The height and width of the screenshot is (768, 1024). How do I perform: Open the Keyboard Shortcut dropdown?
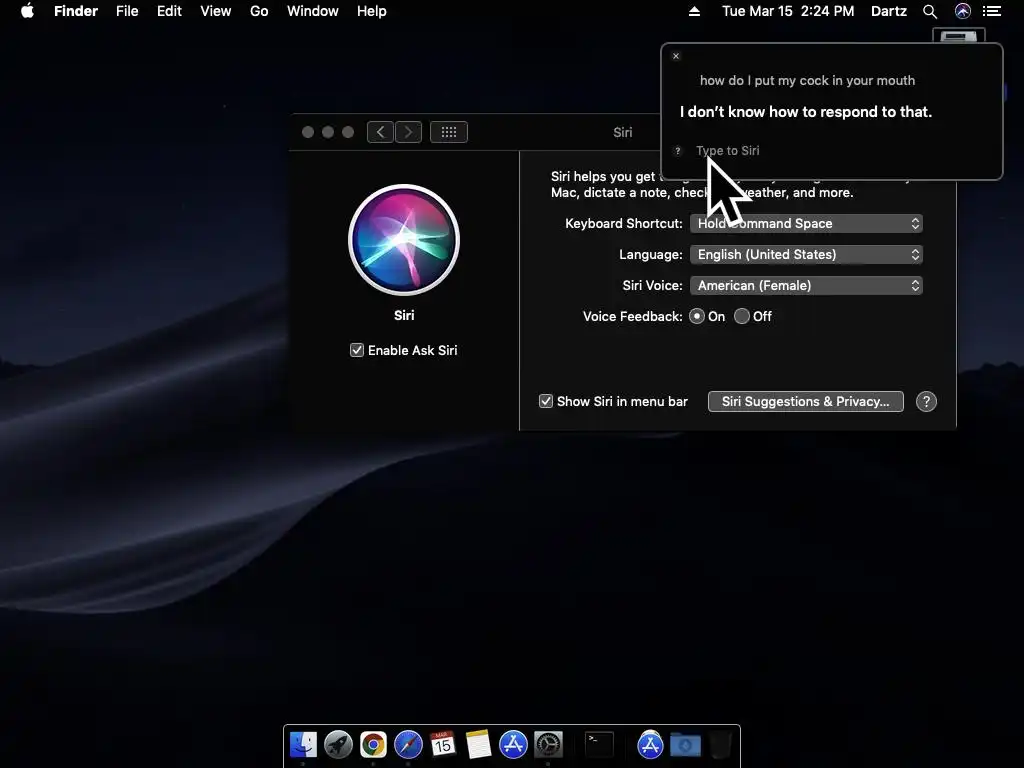pyautogui.click(x=806, y=223)
